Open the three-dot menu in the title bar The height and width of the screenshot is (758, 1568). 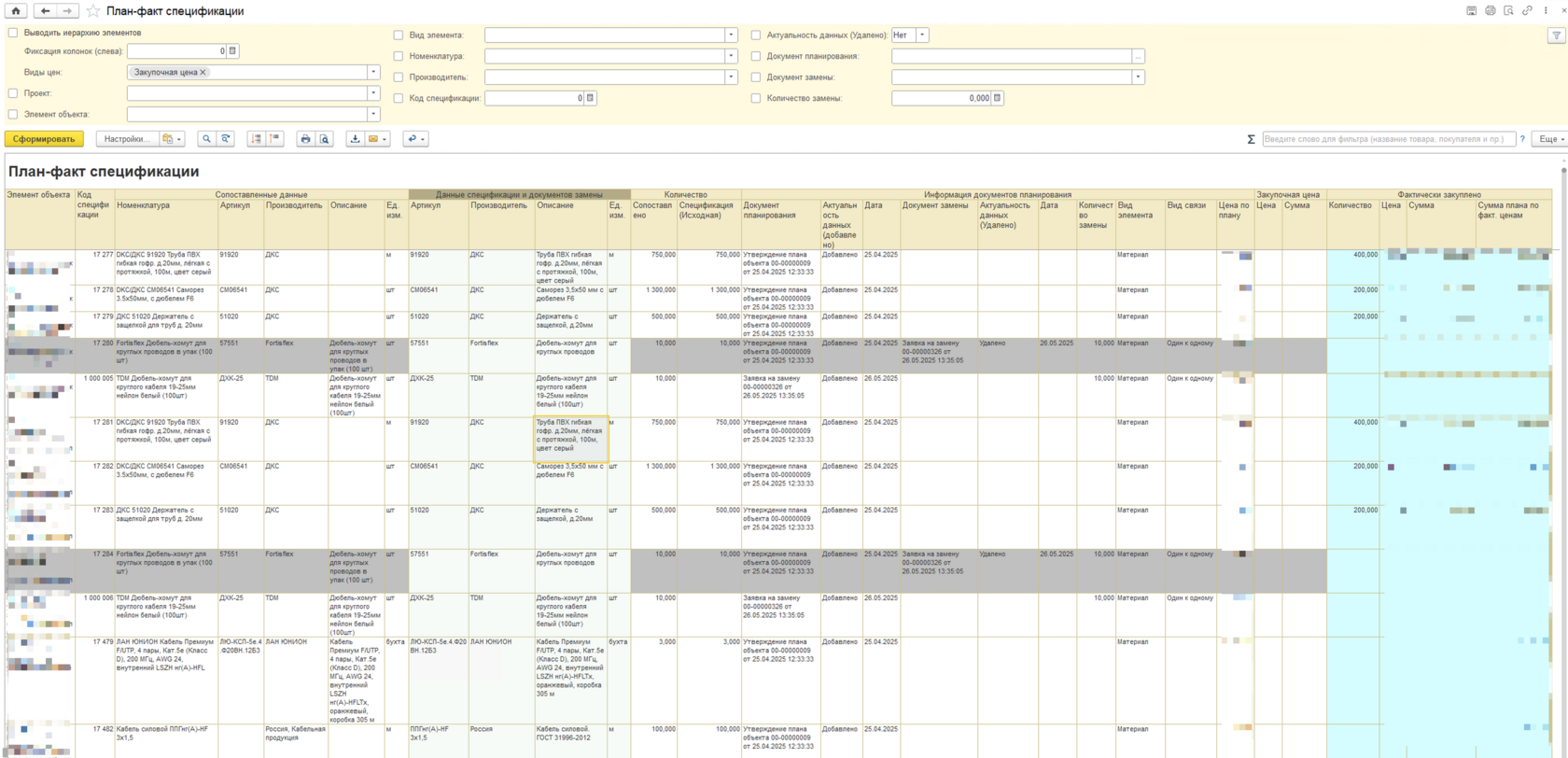point(1547,11)
